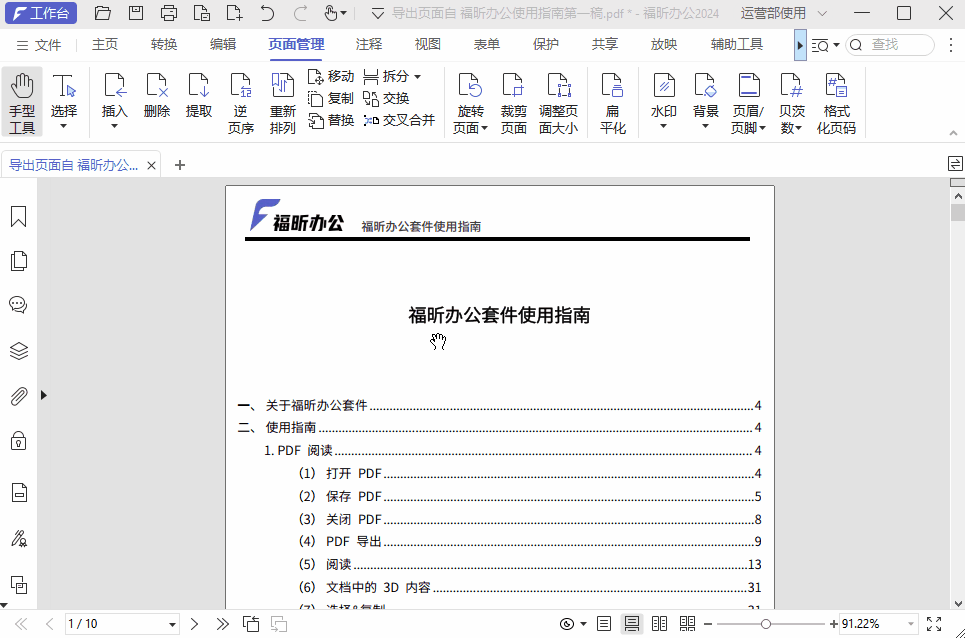The width and height of the screenshot is (965, 638).
Task: Switch to the 注释 ribbon tab
Action: (x=367, y=44)
